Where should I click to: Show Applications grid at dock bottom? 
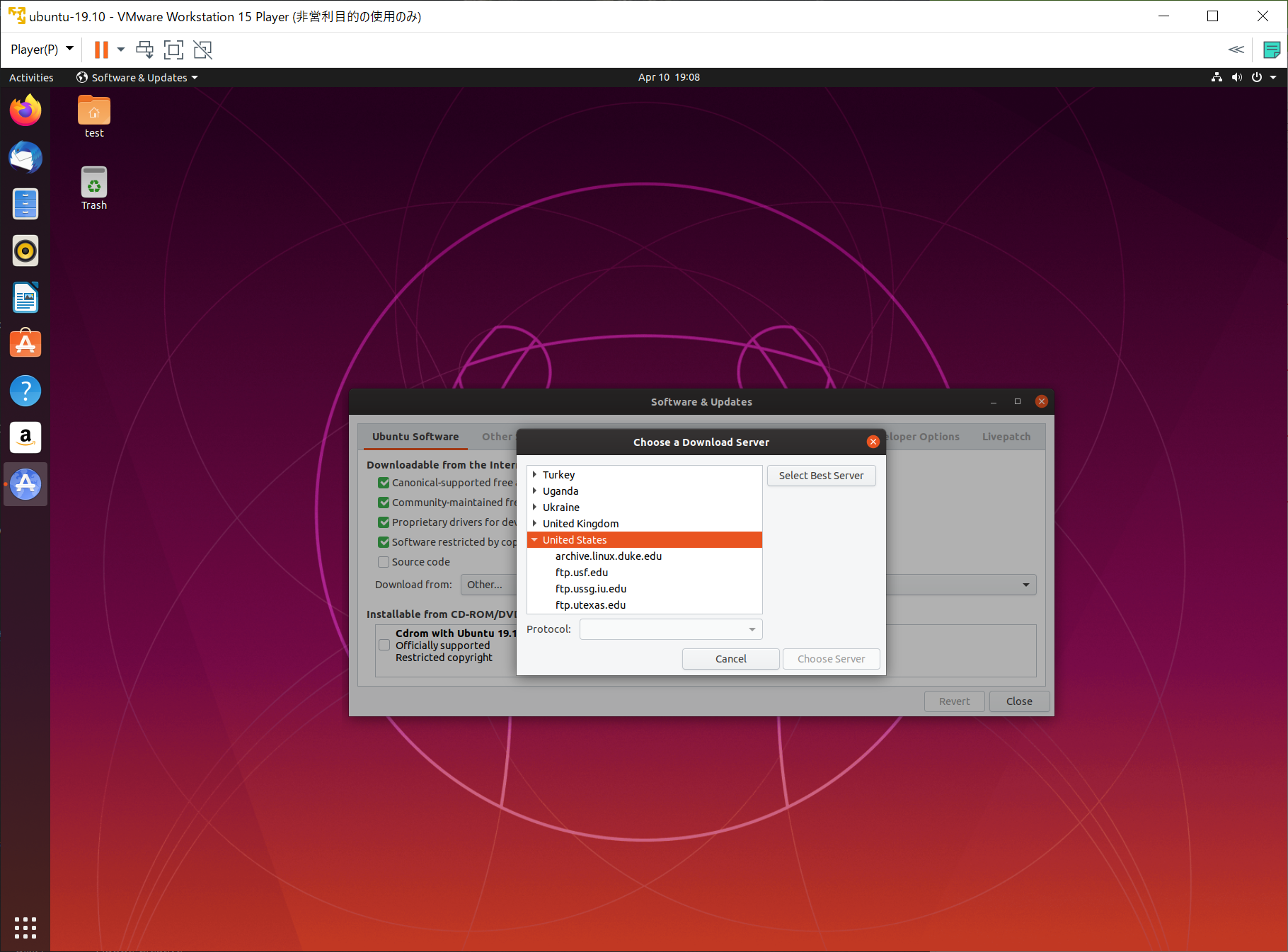click(x=25, y=927)
